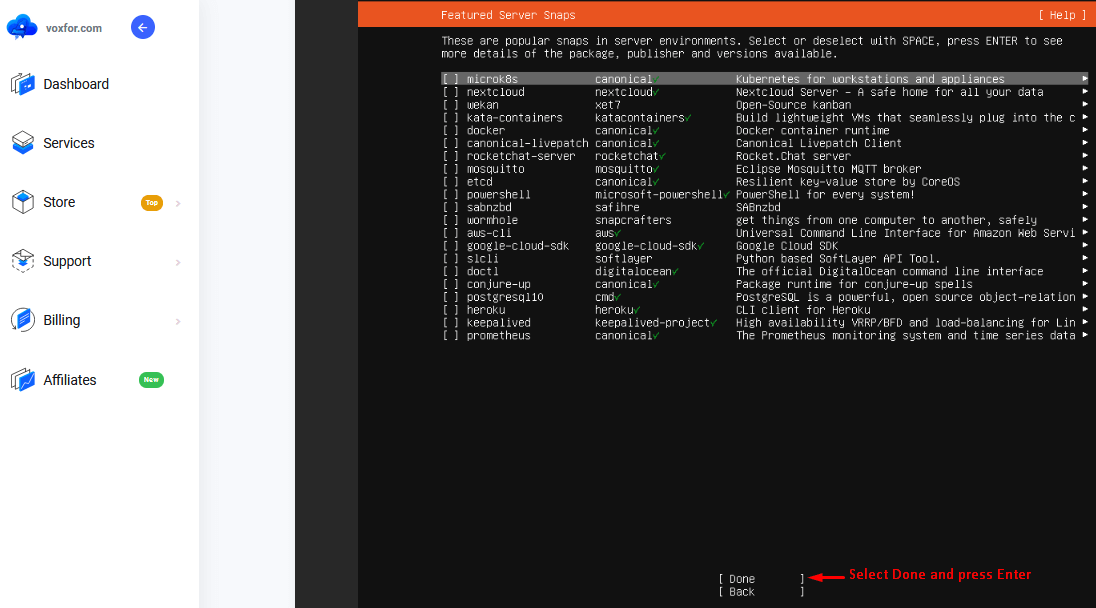Click the Store sidebar icon
The width and height of the screenshot is (1096, 608).
(22, 202)
